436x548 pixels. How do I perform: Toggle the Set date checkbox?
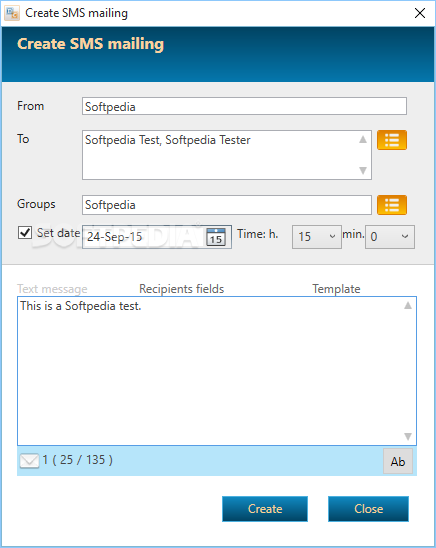[25, 233]
